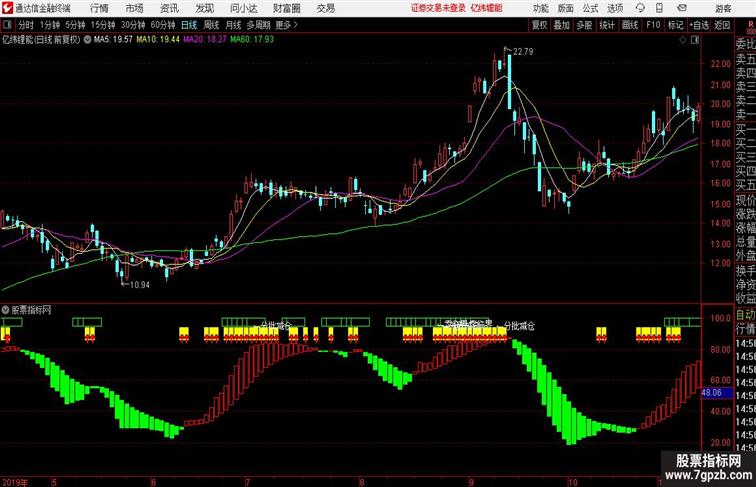Select the 日线 daily period tab
The image size is (756, 487).
(189, 25)
